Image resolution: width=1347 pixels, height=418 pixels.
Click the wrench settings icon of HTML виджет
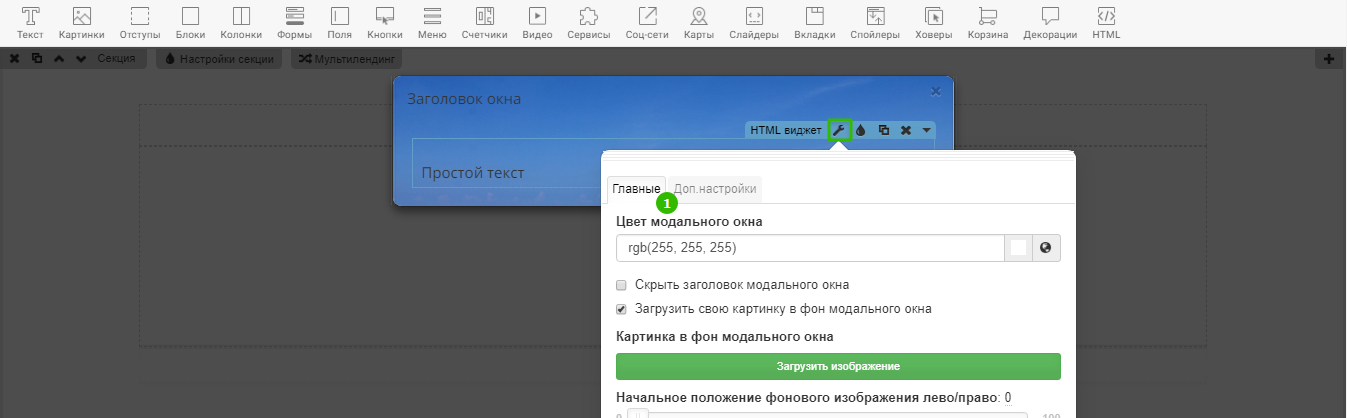(x=839, y=130)
